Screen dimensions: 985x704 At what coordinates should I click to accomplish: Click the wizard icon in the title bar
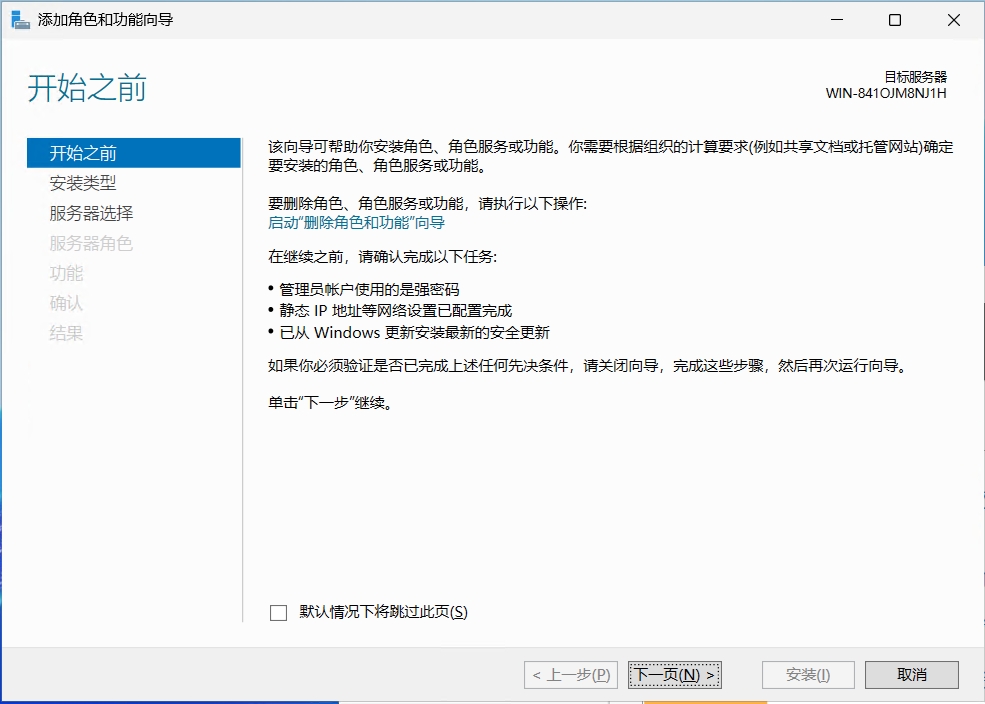[x=20, y=20]
